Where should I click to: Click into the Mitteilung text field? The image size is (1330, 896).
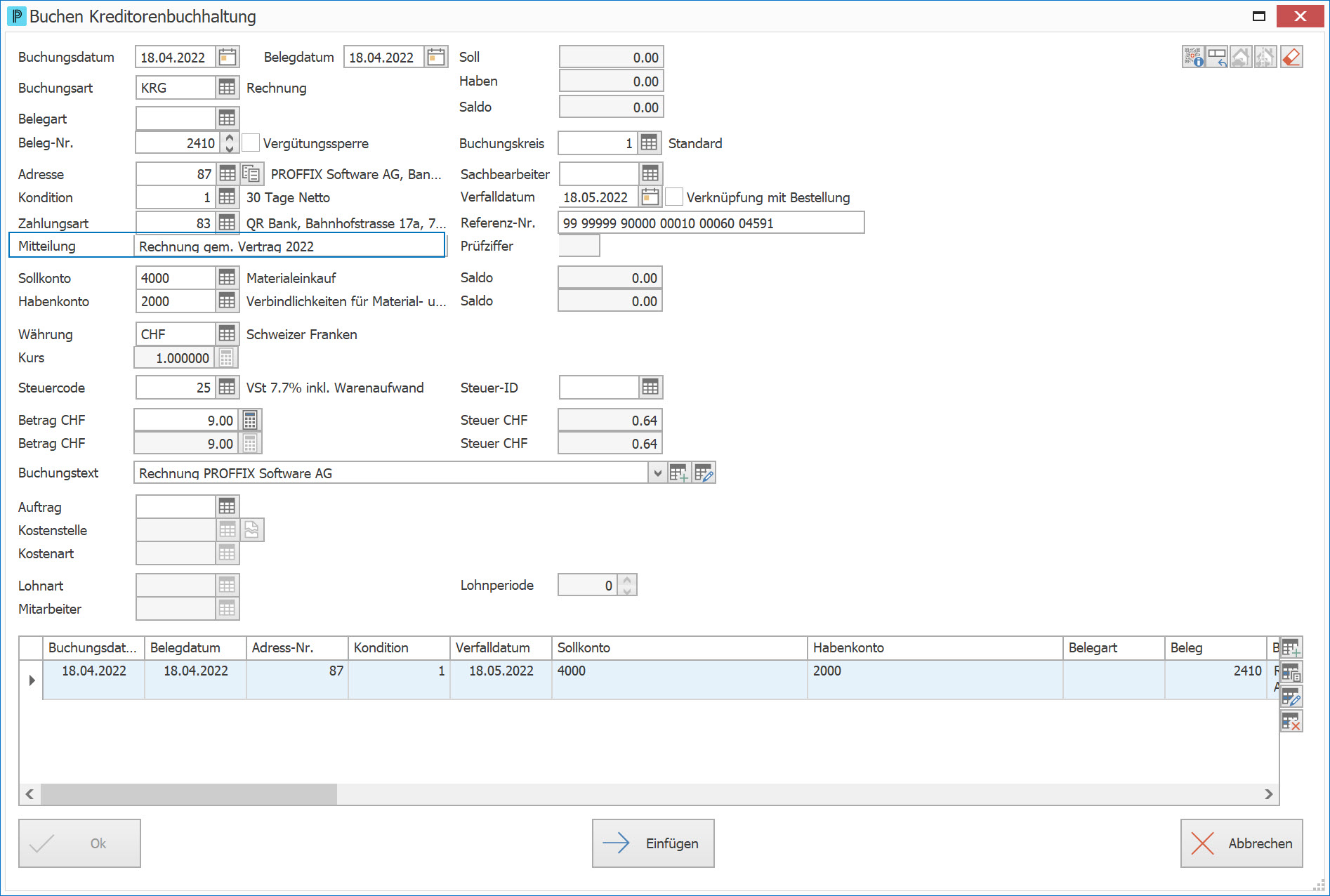(x=290, y=246)
